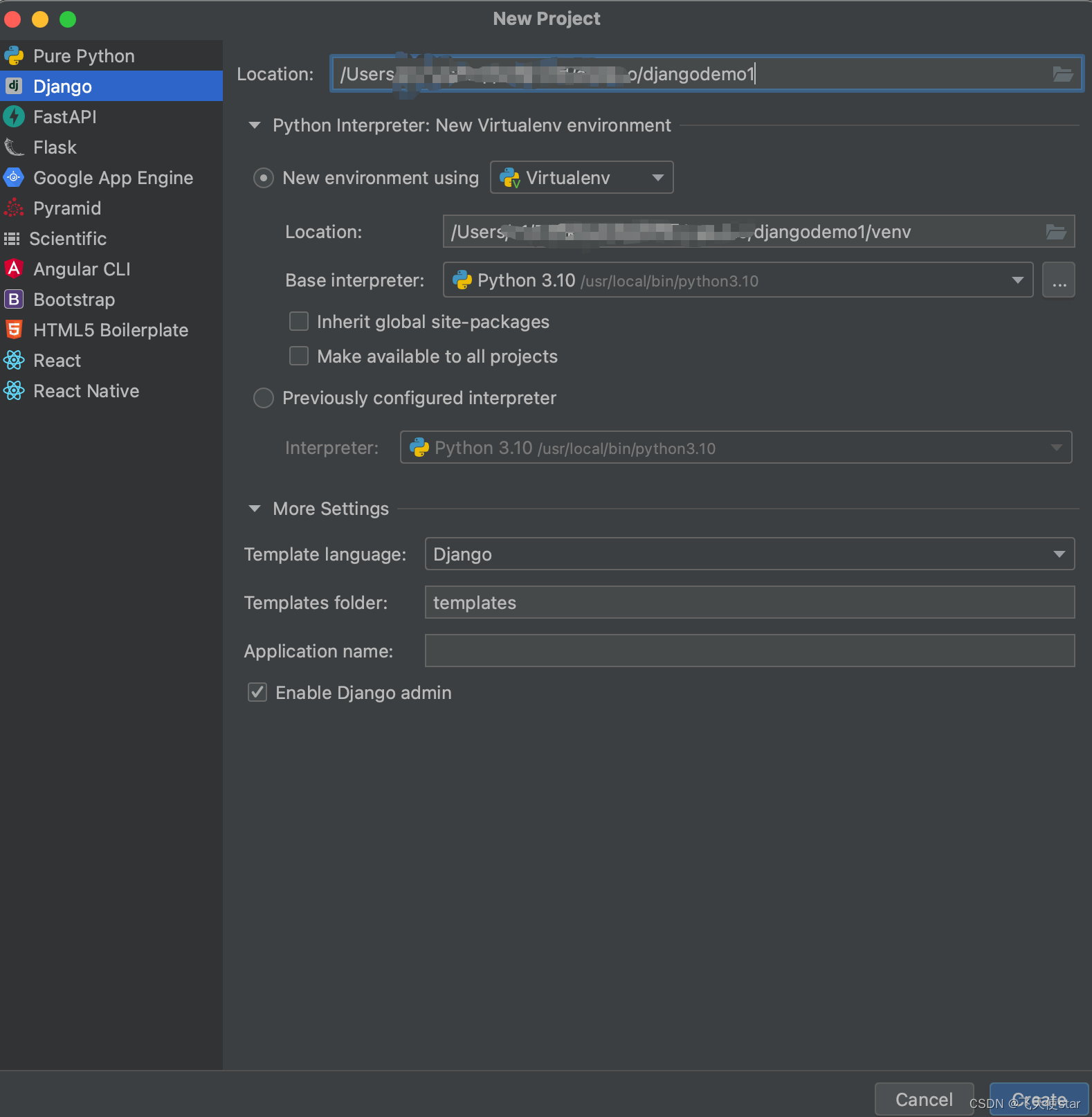The image size is (1092, 1117).
Task: Choose Angular CLI project type label
Action: (x=82, y=269)
